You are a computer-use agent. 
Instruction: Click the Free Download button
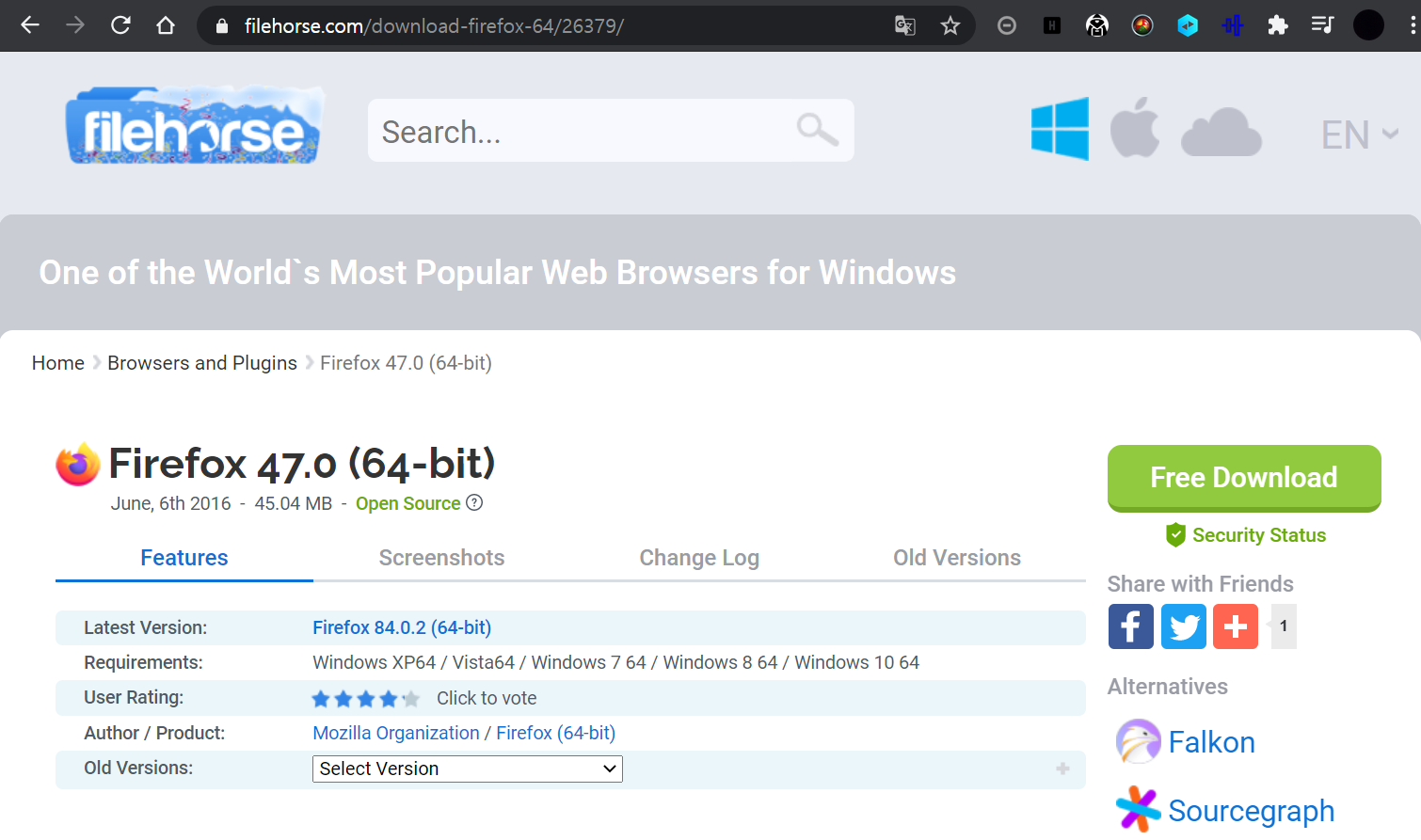pyautogui.click(x=1244, y=478)
